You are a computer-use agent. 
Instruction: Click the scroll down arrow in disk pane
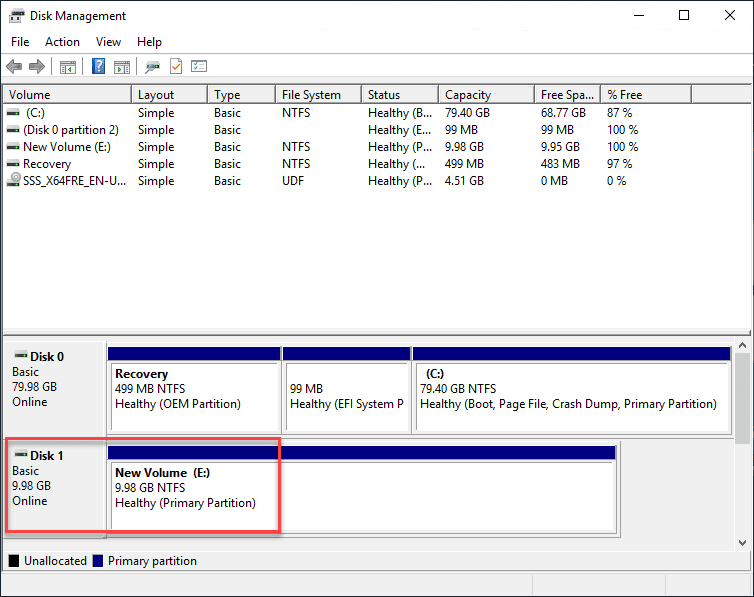(742, 543)
